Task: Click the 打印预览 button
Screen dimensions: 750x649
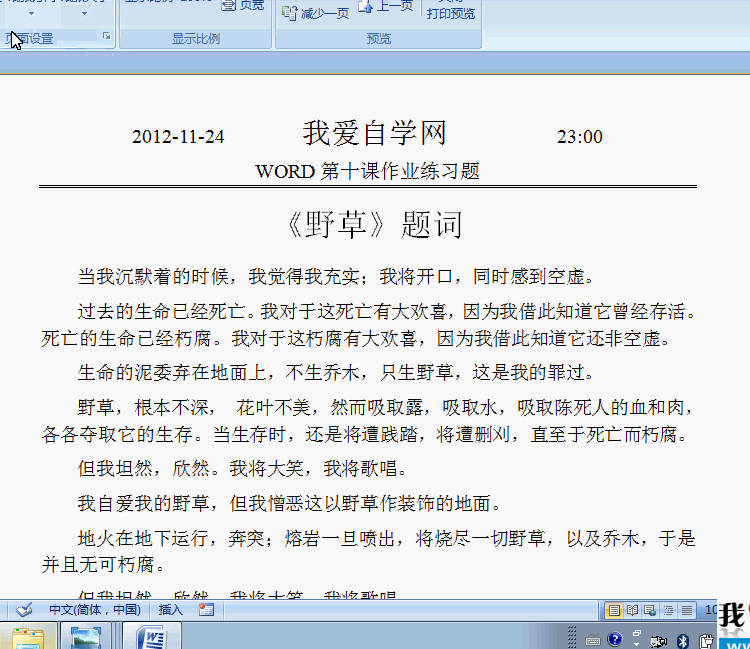Action: point(451,11)
